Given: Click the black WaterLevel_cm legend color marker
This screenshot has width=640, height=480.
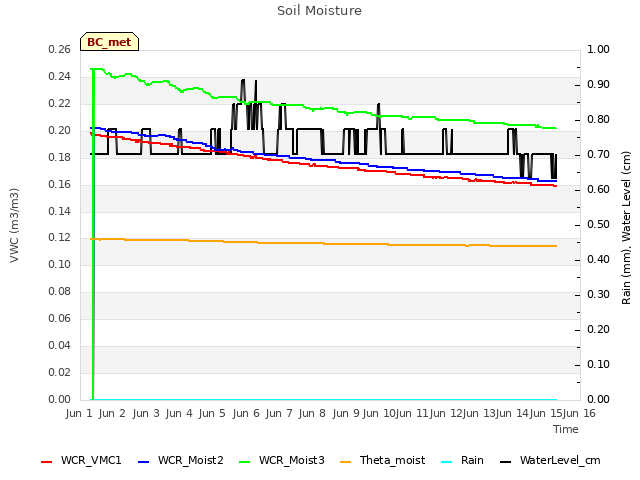Looking at the screenshot, I should tap(506, 462).
